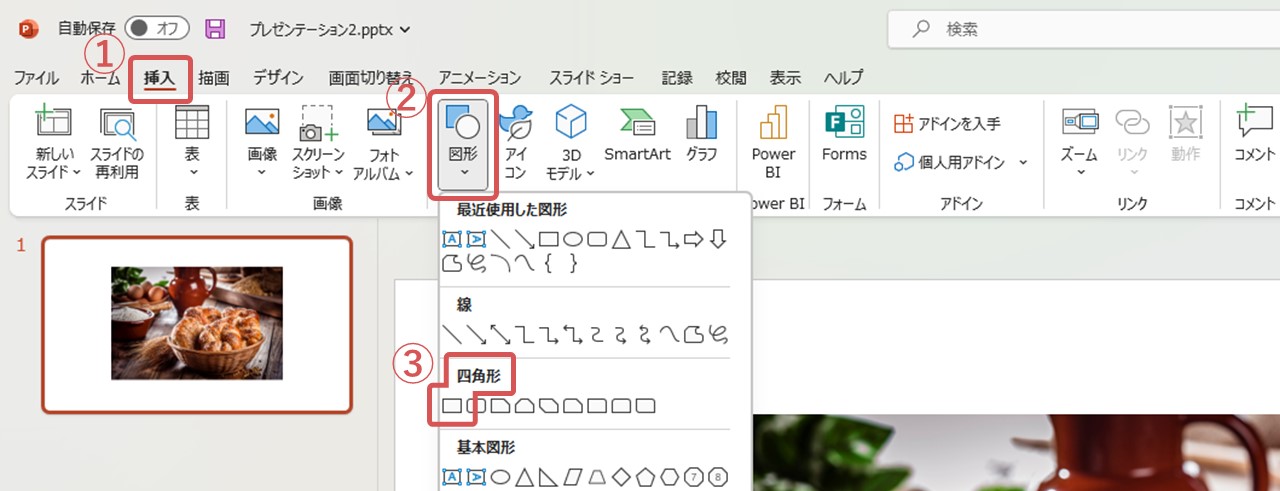Screen dimensions: 1280x491
Task: Select the 挿入 tab
Action: pos(159,78)
